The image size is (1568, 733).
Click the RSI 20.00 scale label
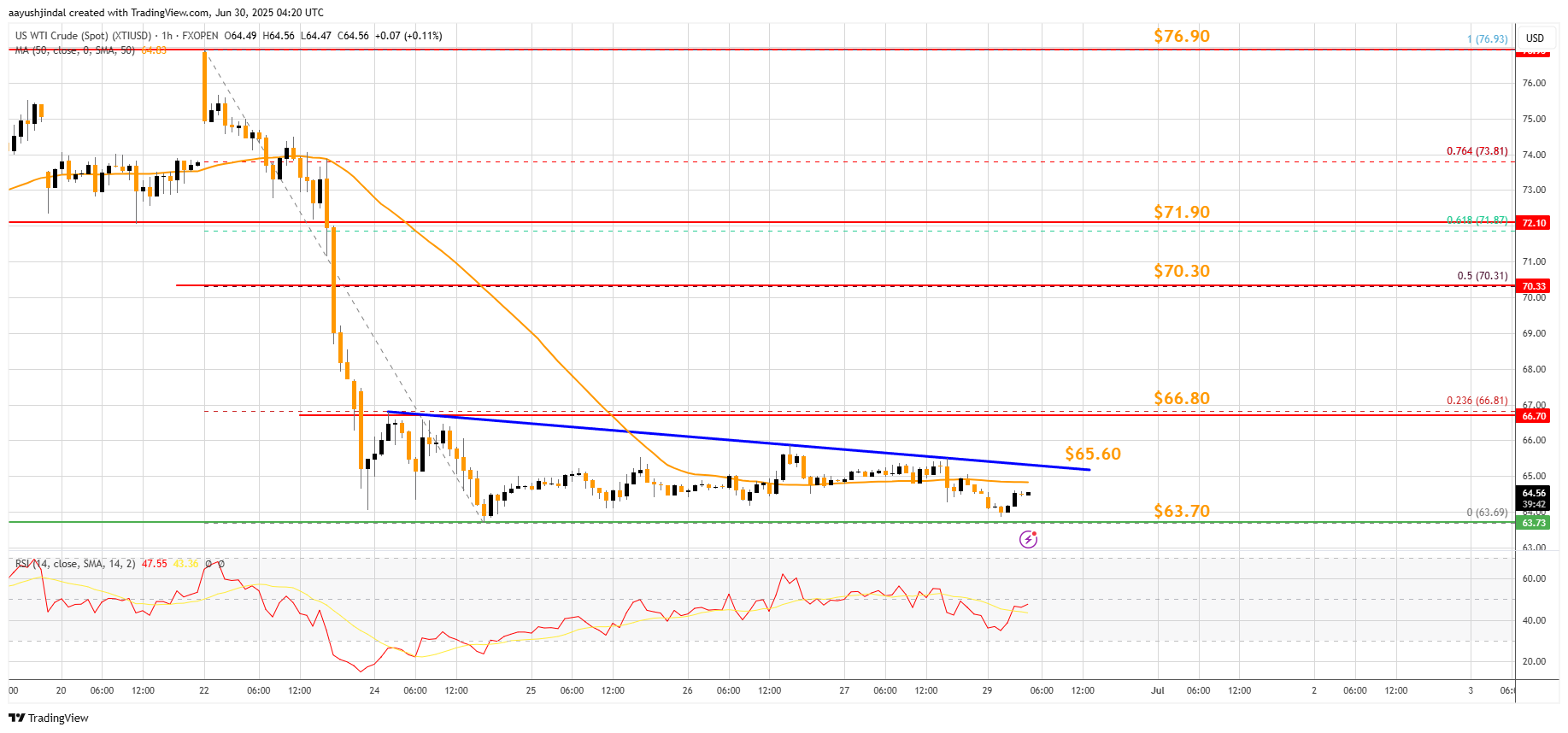[1534, 661]
